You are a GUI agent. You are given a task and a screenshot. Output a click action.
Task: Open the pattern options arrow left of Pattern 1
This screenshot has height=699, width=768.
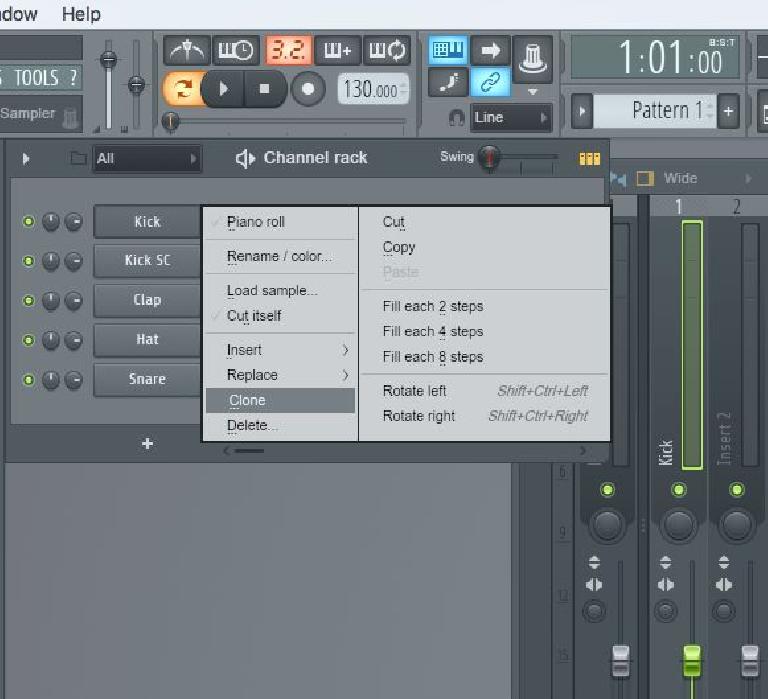(582, 111)
